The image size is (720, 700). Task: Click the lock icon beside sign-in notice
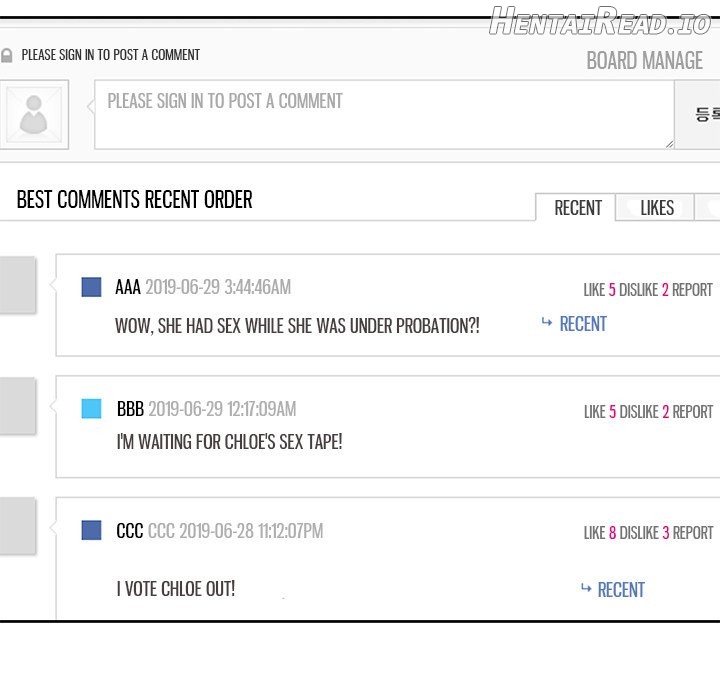coord(7,55)
